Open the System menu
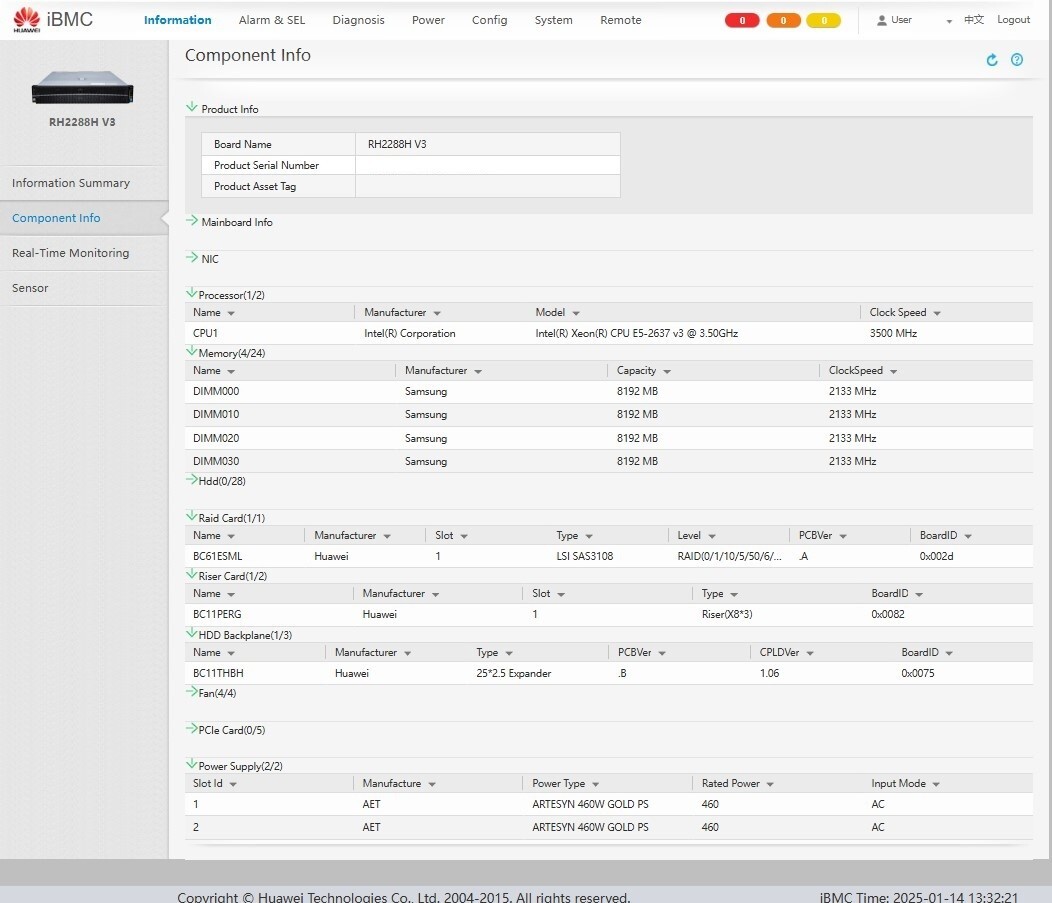1052x903 pixels. click(554, 20)
